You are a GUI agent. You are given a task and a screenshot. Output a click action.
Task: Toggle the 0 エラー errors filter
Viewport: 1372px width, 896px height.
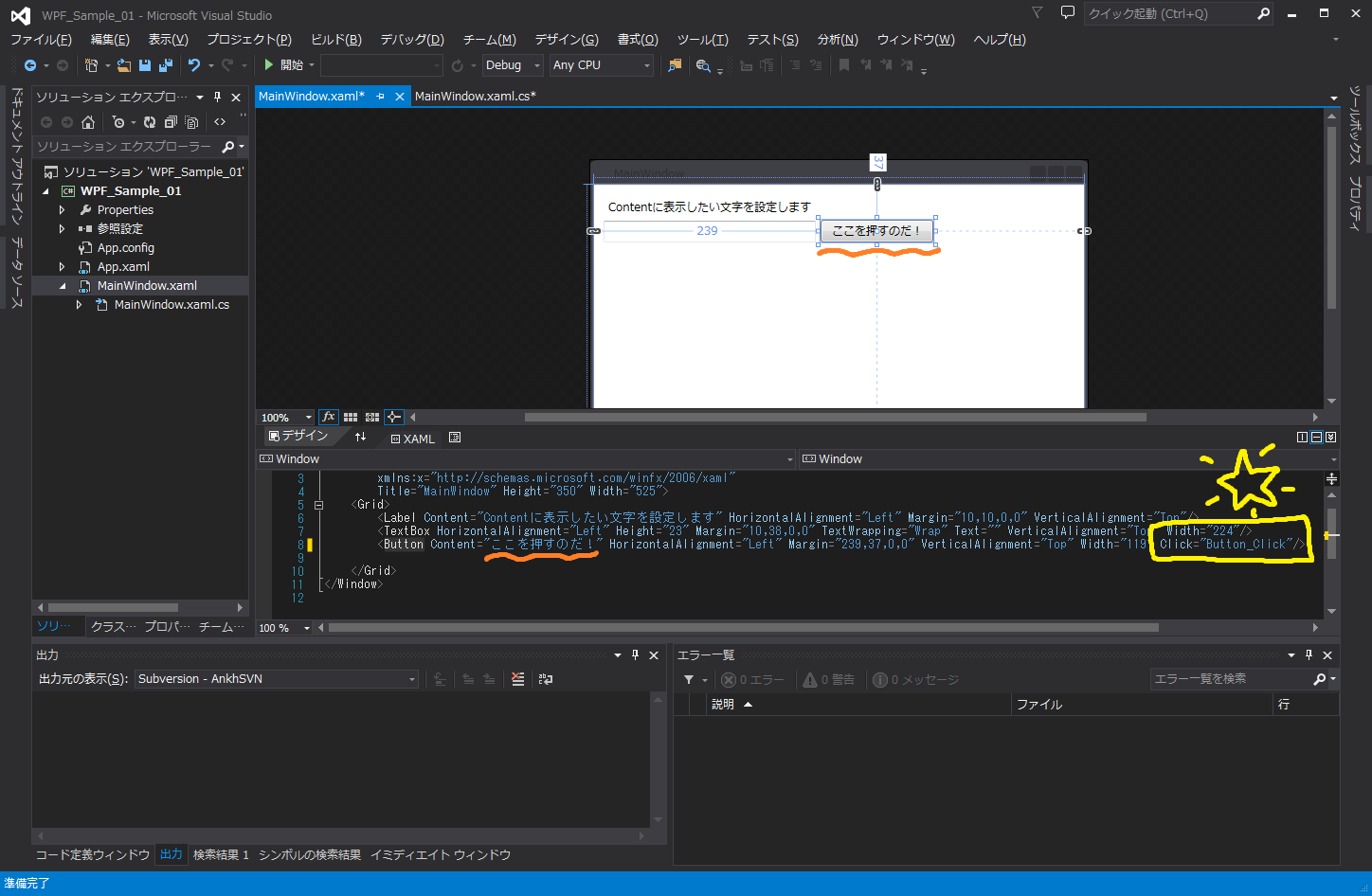(752, 680)
